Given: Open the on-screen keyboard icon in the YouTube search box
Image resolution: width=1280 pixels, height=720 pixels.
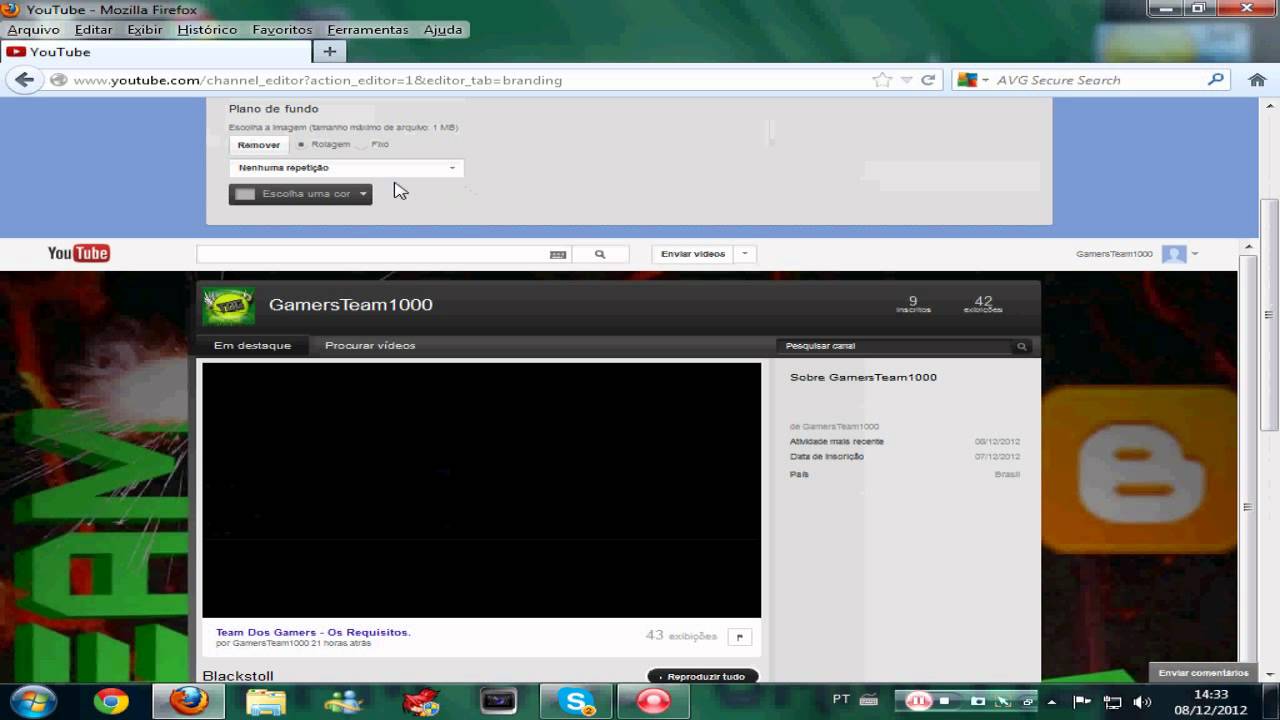Looking at the screenshot, I should click(x=558, y=255).
